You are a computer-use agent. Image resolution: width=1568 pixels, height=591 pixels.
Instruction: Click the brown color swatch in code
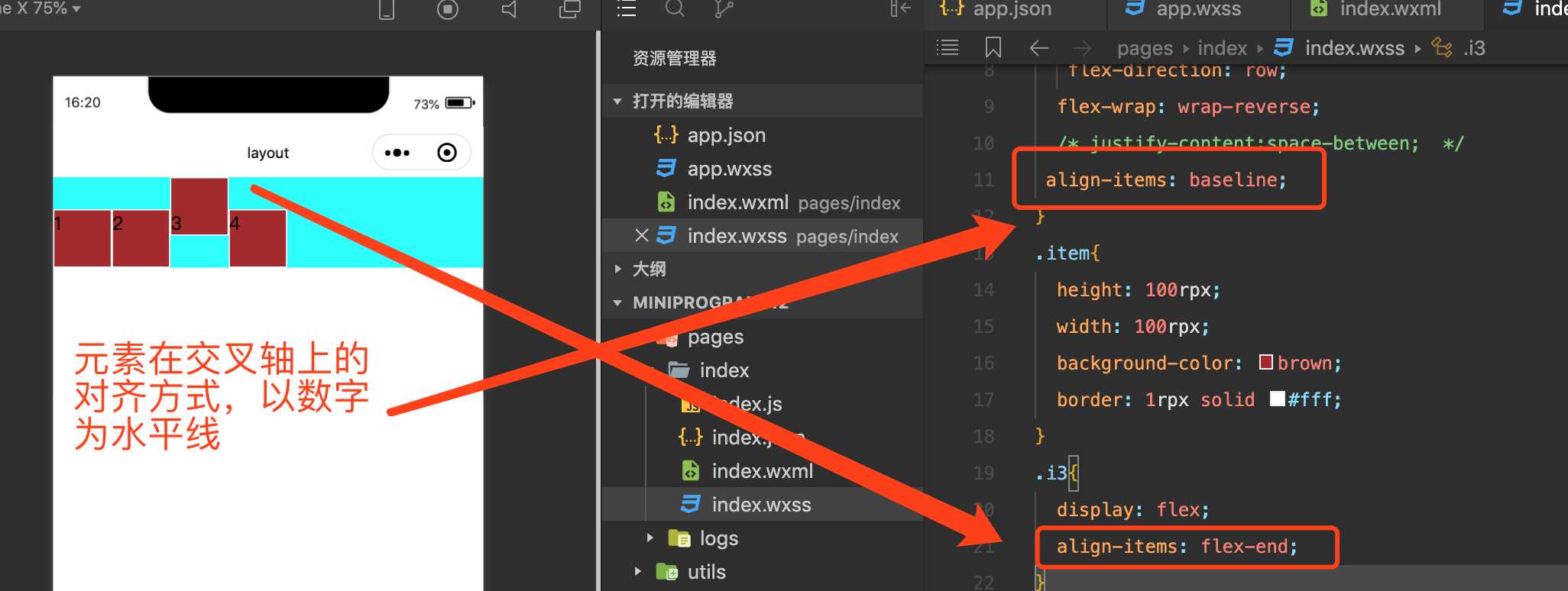tap(1266, 362)
